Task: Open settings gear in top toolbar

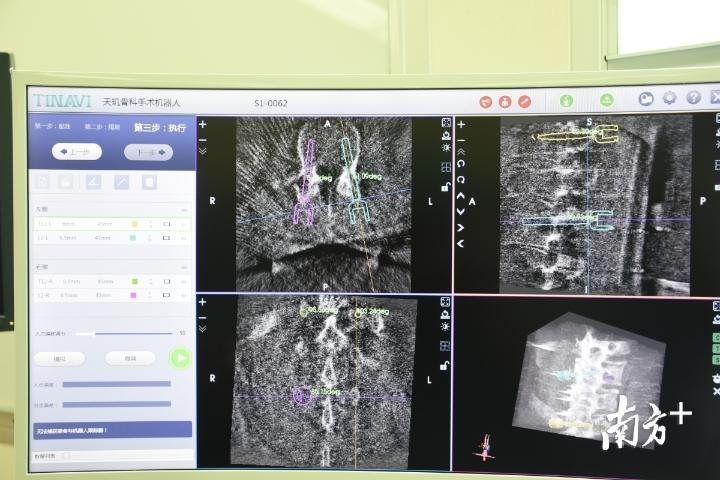Action: click(669, 99)
